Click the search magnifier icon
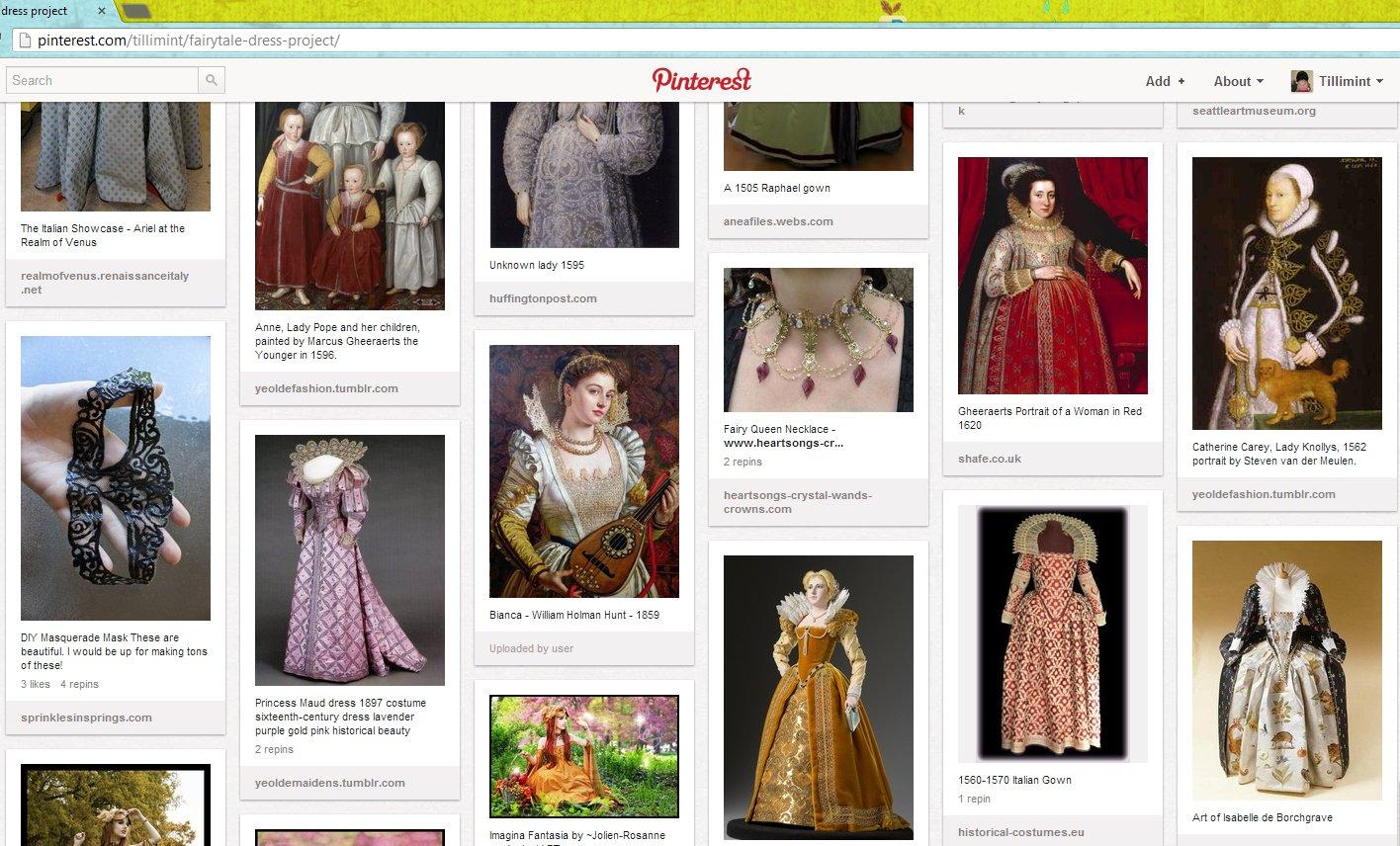 point(211,80)
